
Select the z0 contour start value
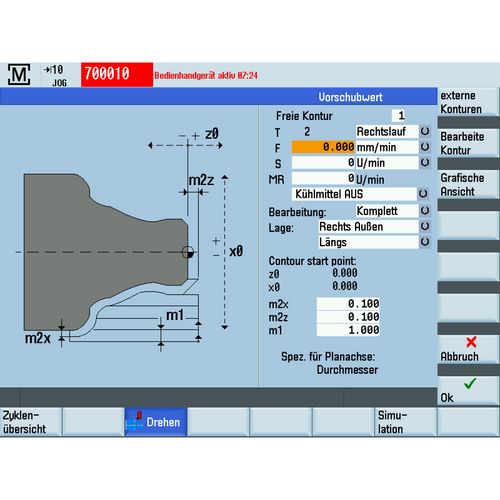(345, 273)
